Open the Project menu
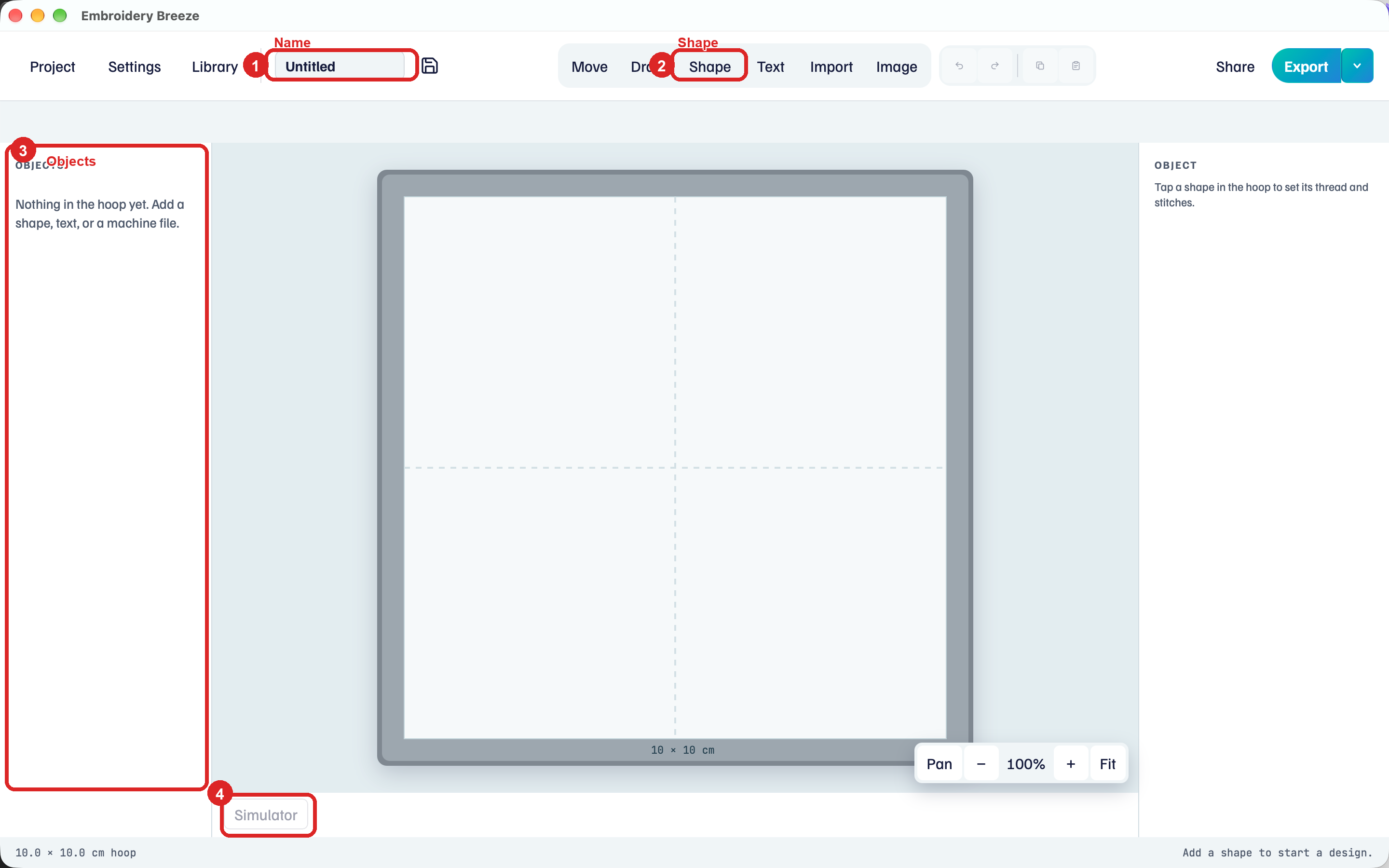Screen dimensions: 1389x868 pos(52,67)
